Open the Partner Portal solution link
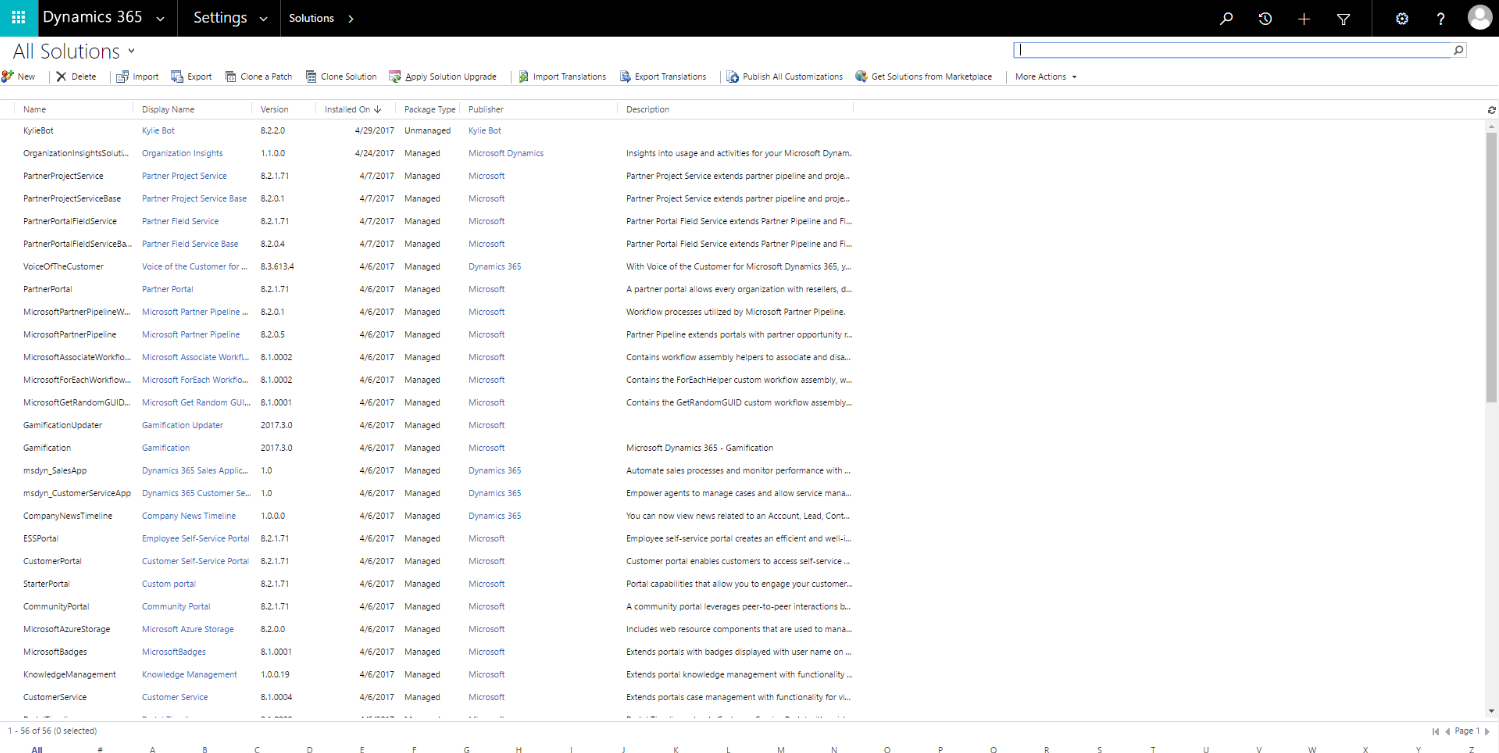The image size is (1499, 753). point(168,289)
